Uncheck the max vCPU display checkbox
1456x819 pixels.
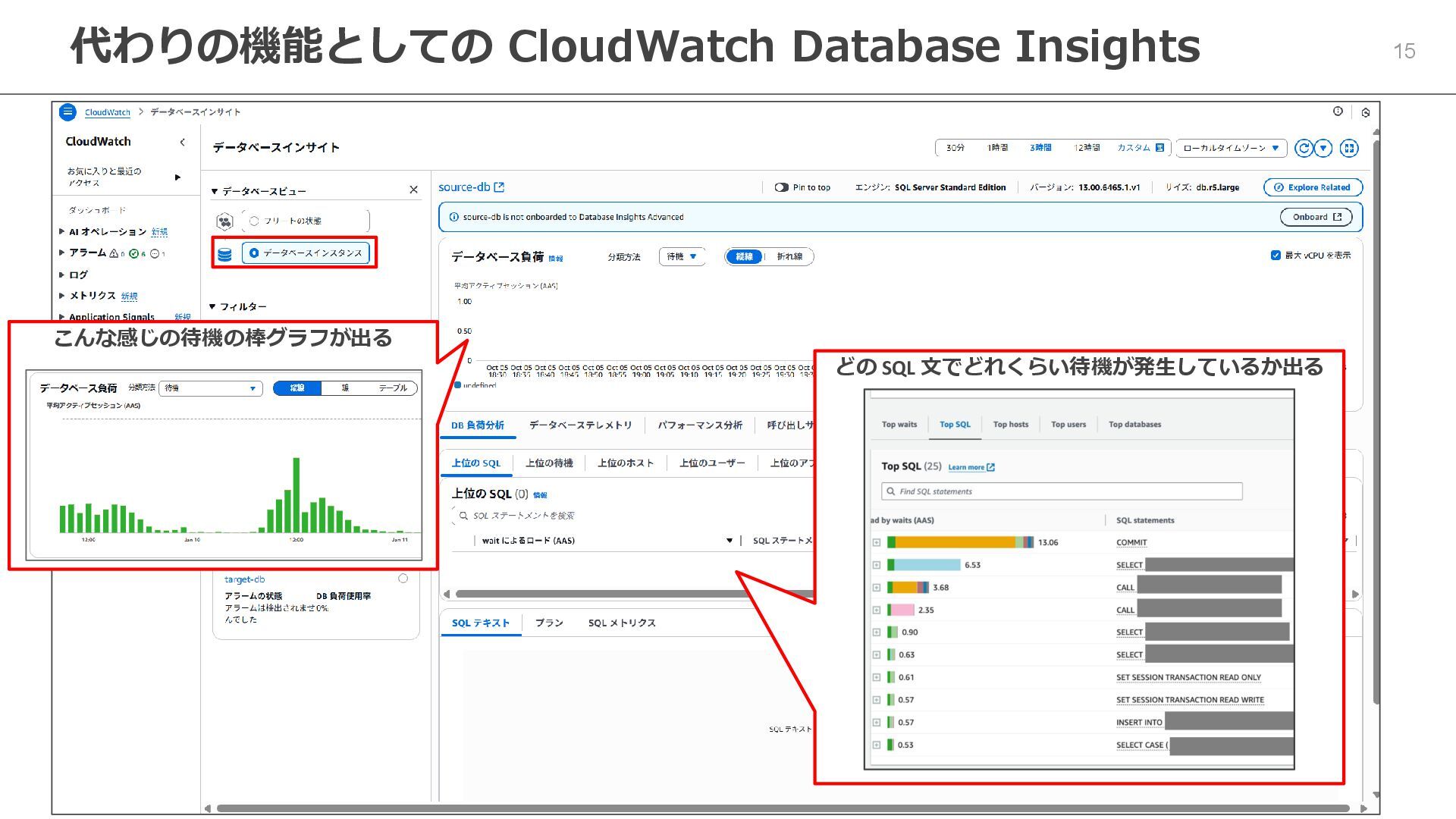tap(1276, 256)
